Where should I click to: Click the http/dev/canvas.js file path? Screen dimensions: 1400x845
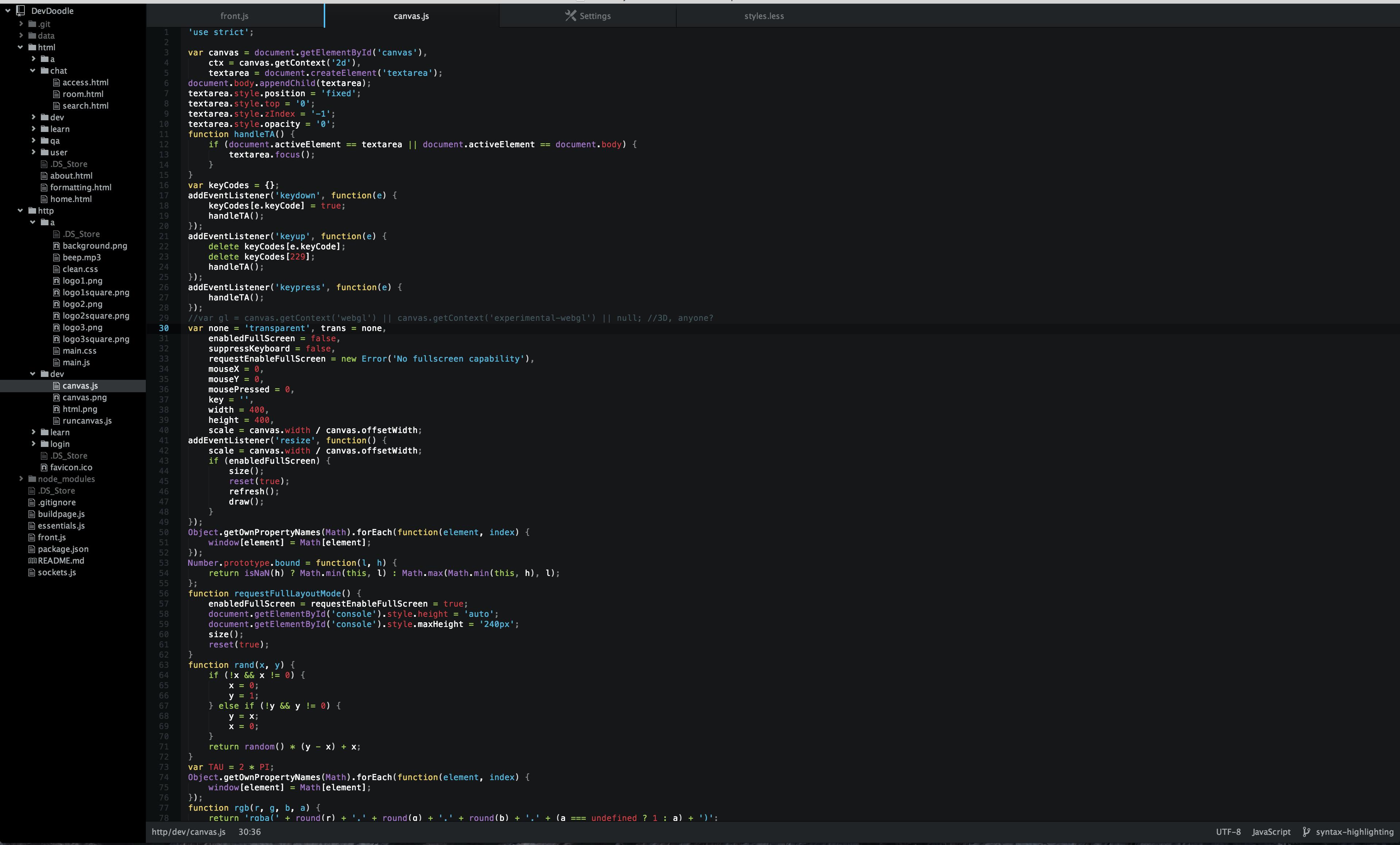coord(188,832)
